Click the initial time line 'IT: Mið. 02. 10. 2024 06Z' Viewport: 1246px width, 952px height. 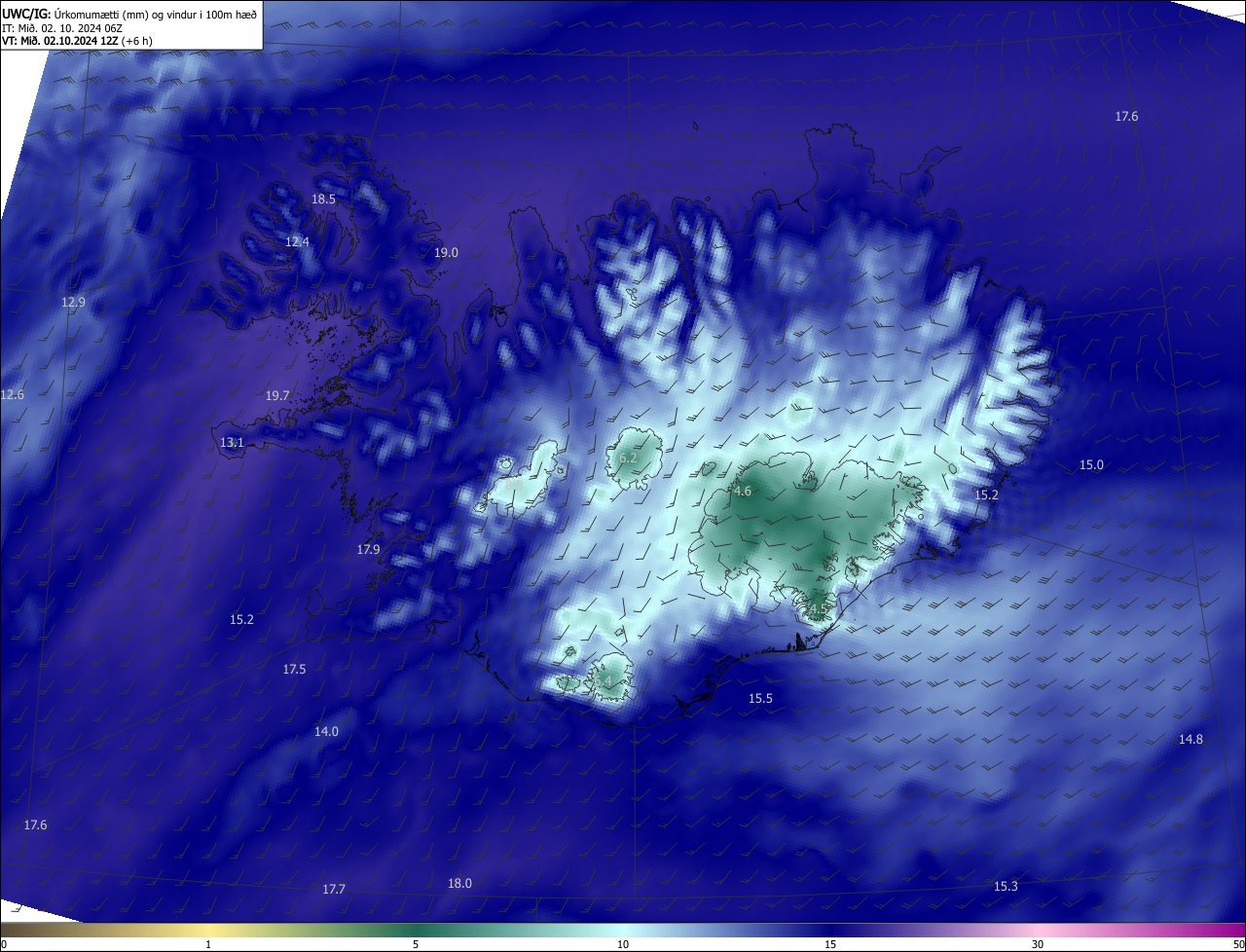[61, 27]
